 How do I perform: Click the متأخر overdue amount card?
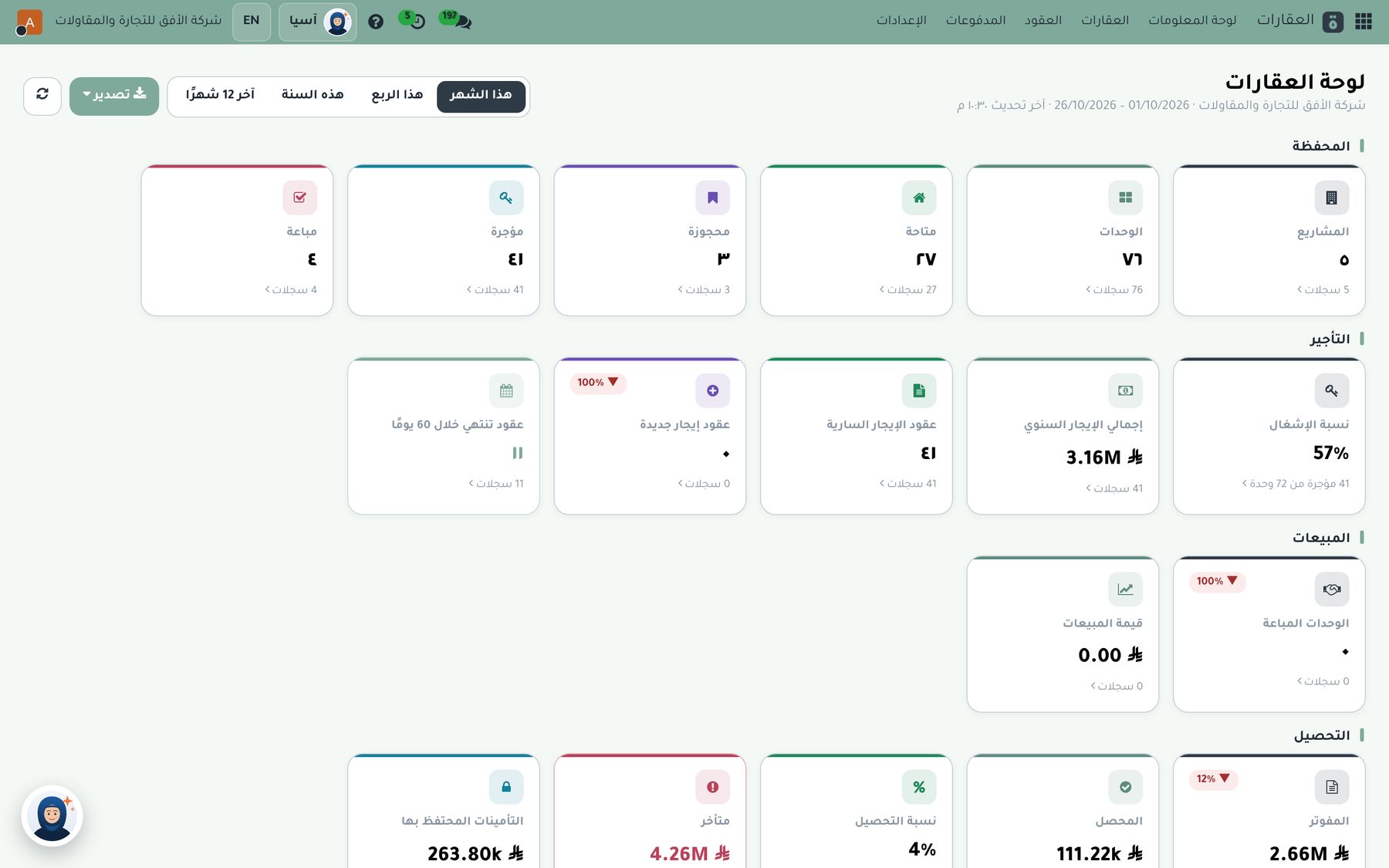[x=650, y=812]
